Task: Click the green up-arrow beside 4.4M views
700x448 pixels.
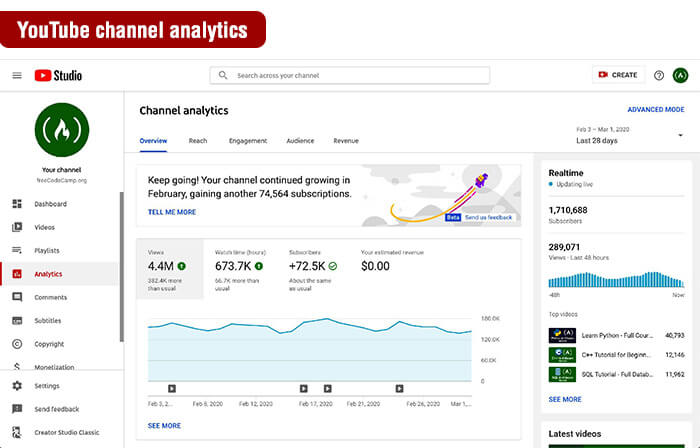Action: click(x=182, y=266)
